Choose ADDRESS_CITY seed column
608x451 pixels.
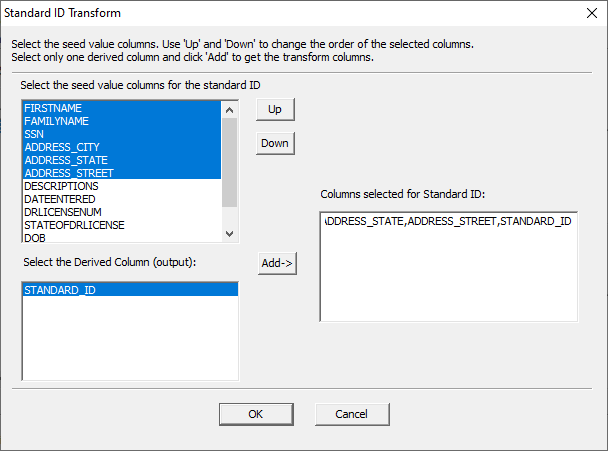pyautogui.click(x=122, y=147)
